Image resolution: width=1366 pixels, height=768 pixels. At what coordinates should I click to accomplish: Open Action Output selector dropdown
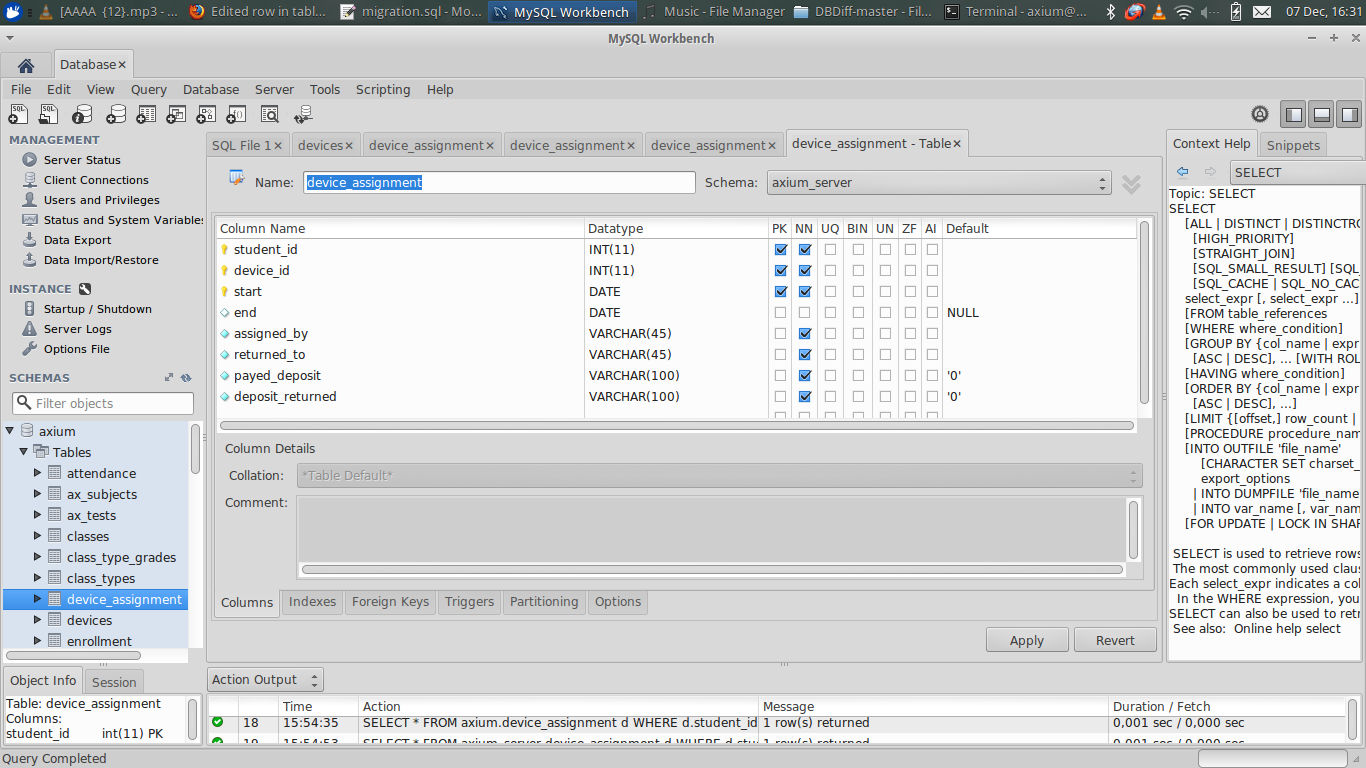[265, 680]
